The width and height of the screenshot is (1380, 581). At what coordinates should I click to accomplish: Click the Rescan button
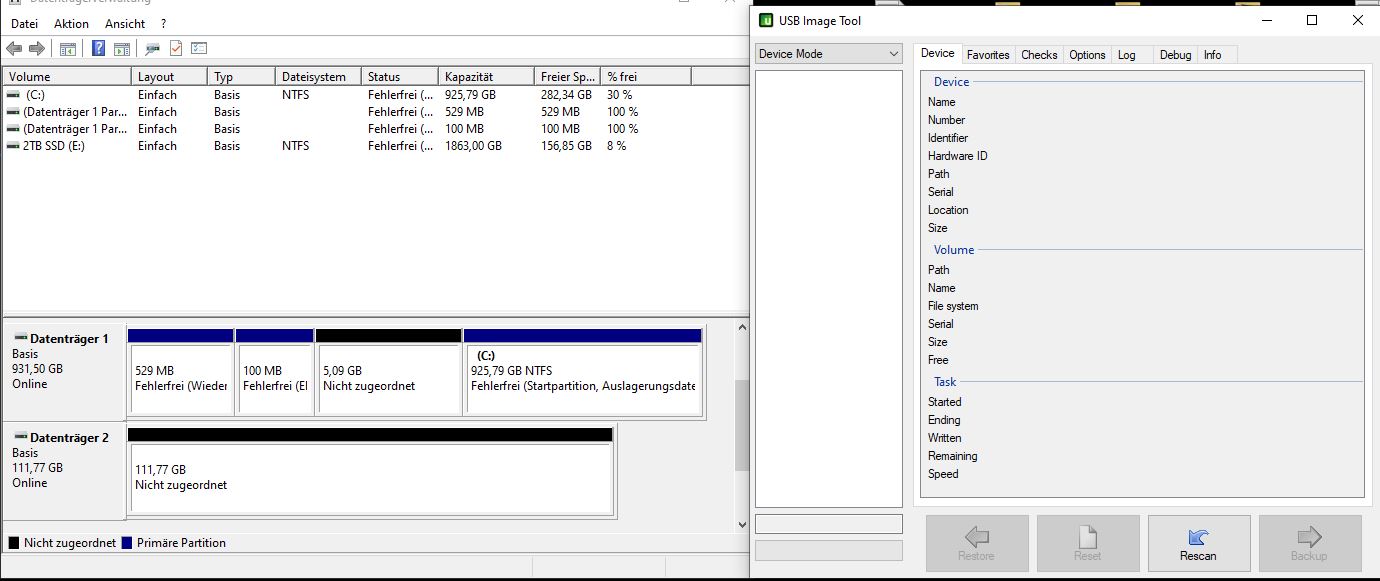pos(1199,544)
